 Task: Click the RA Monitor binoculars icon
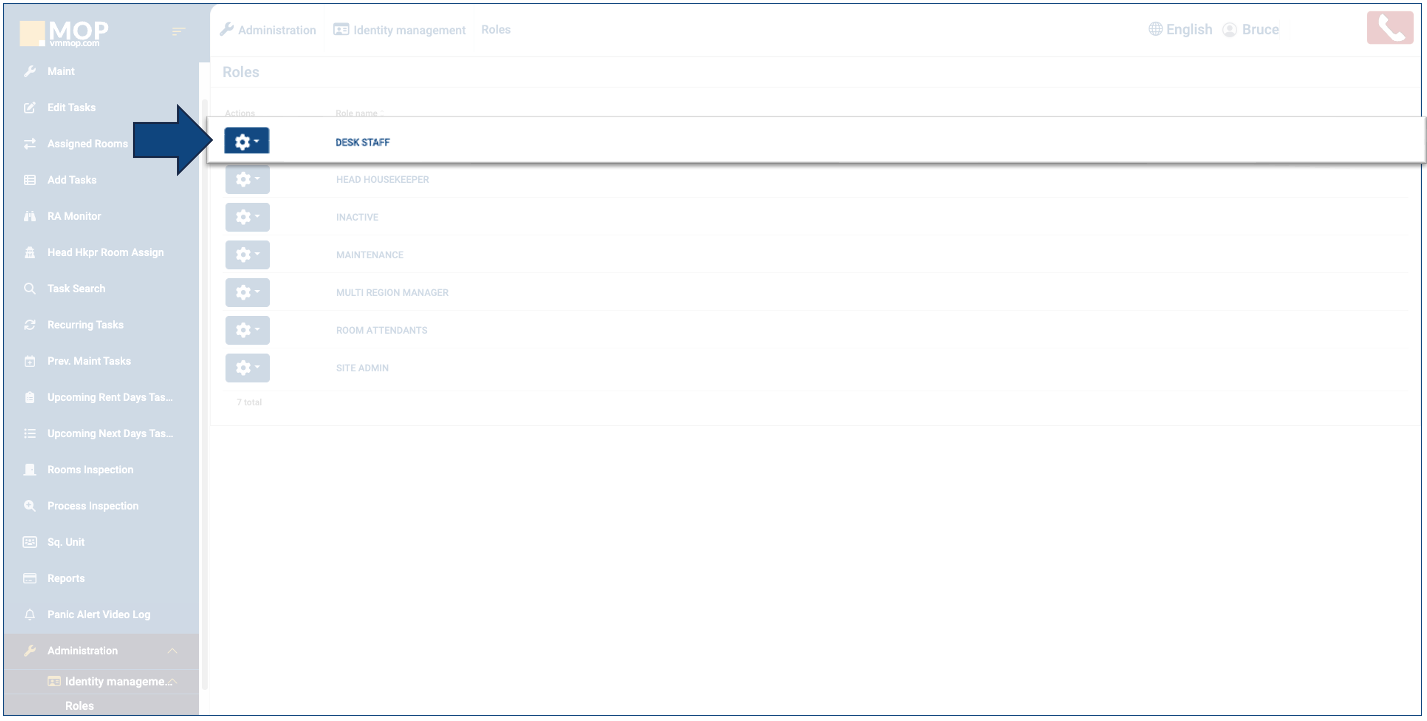(x=30, y=216)
